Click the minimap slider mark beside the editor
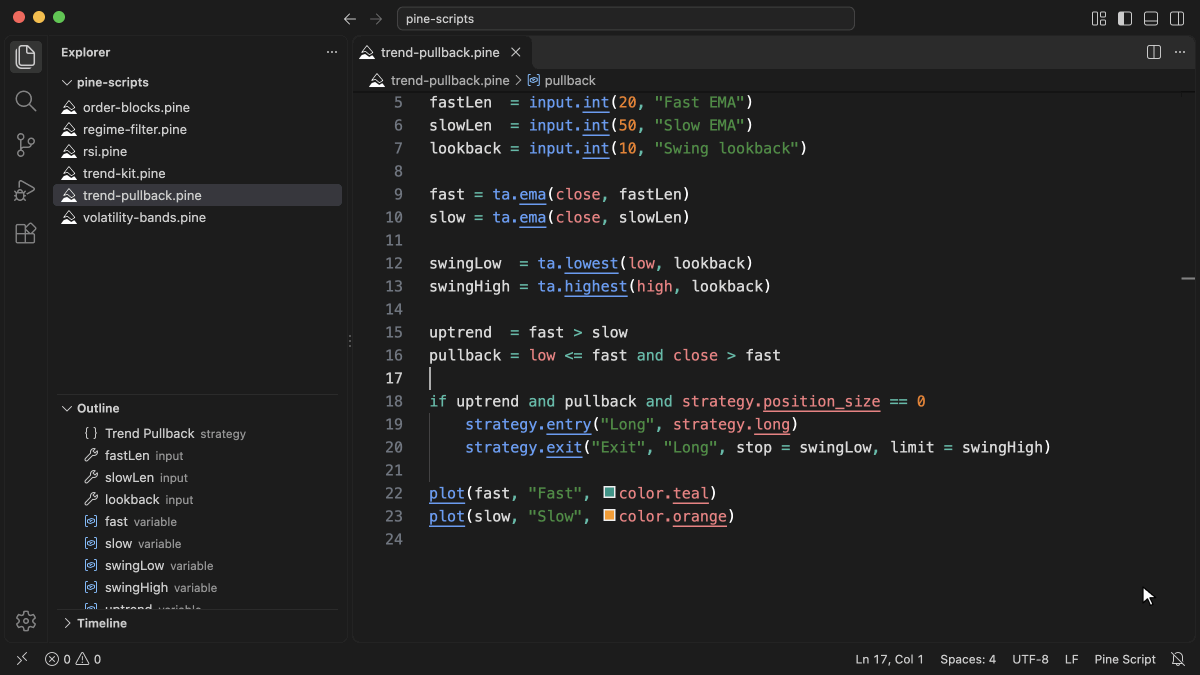Image resolution: width=1200 pixels, height=675 pixels. 1188,278
